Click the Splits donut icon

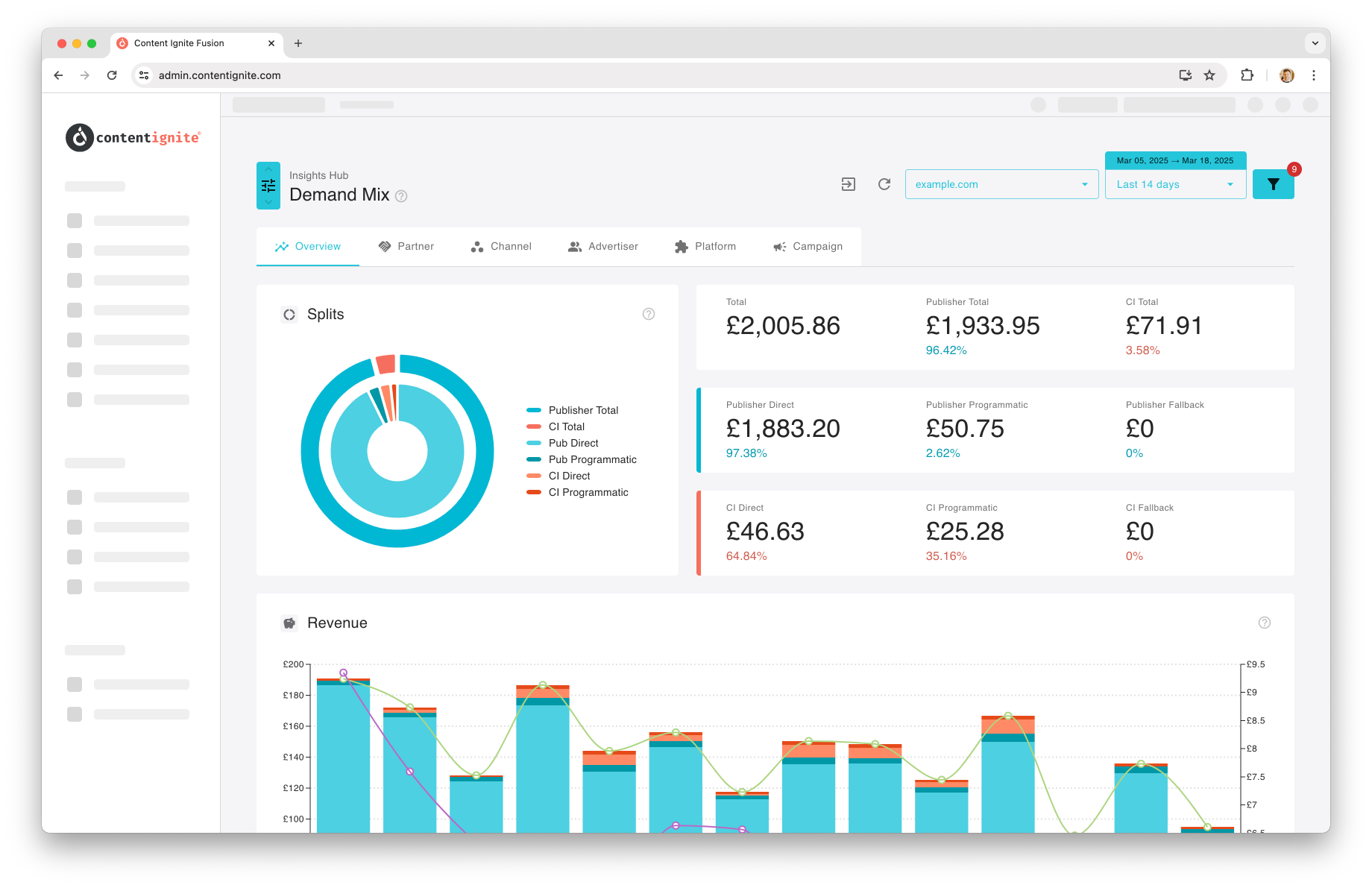coord(289,315)
